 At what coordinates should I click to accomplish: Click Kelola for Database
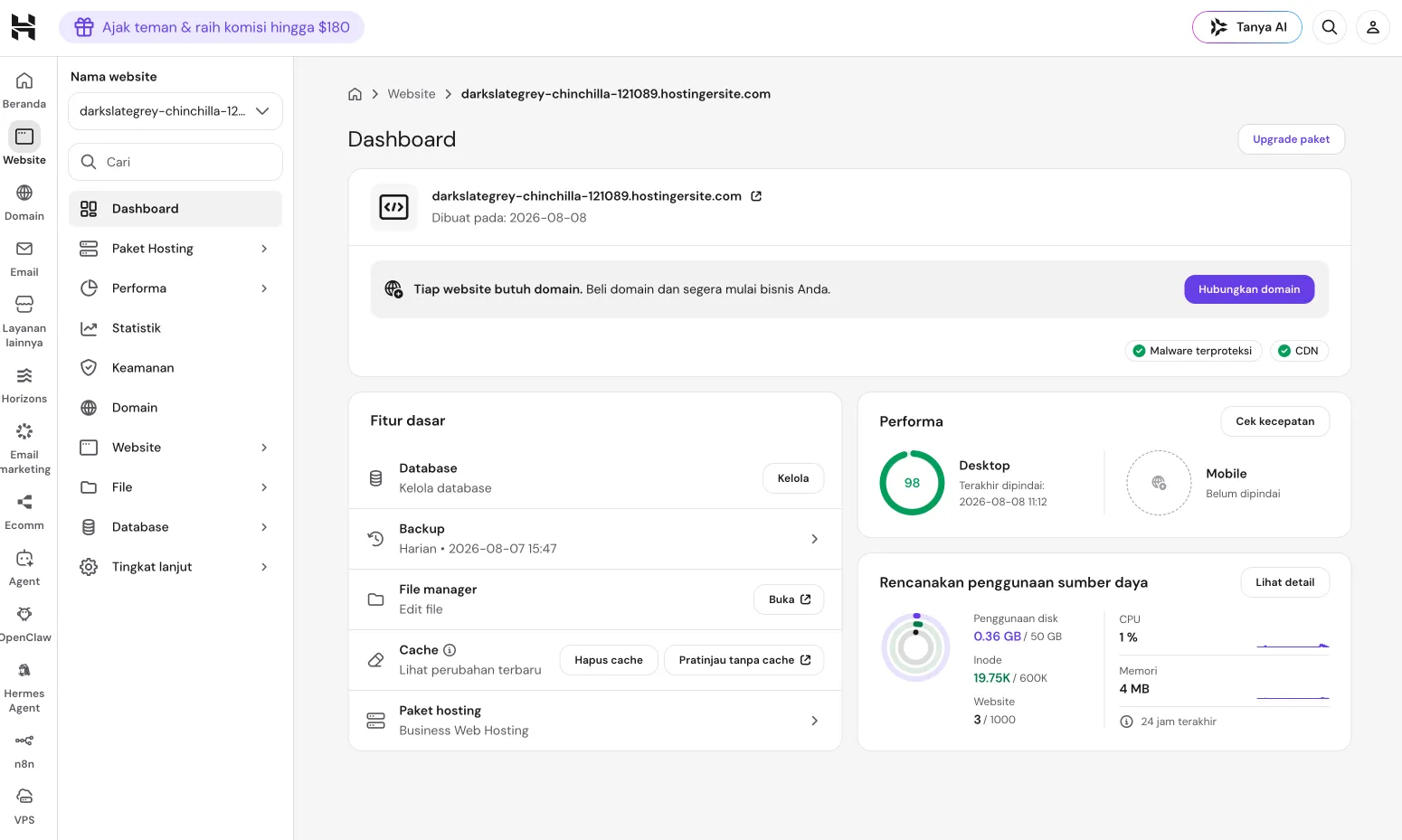[x=793, y=478]
